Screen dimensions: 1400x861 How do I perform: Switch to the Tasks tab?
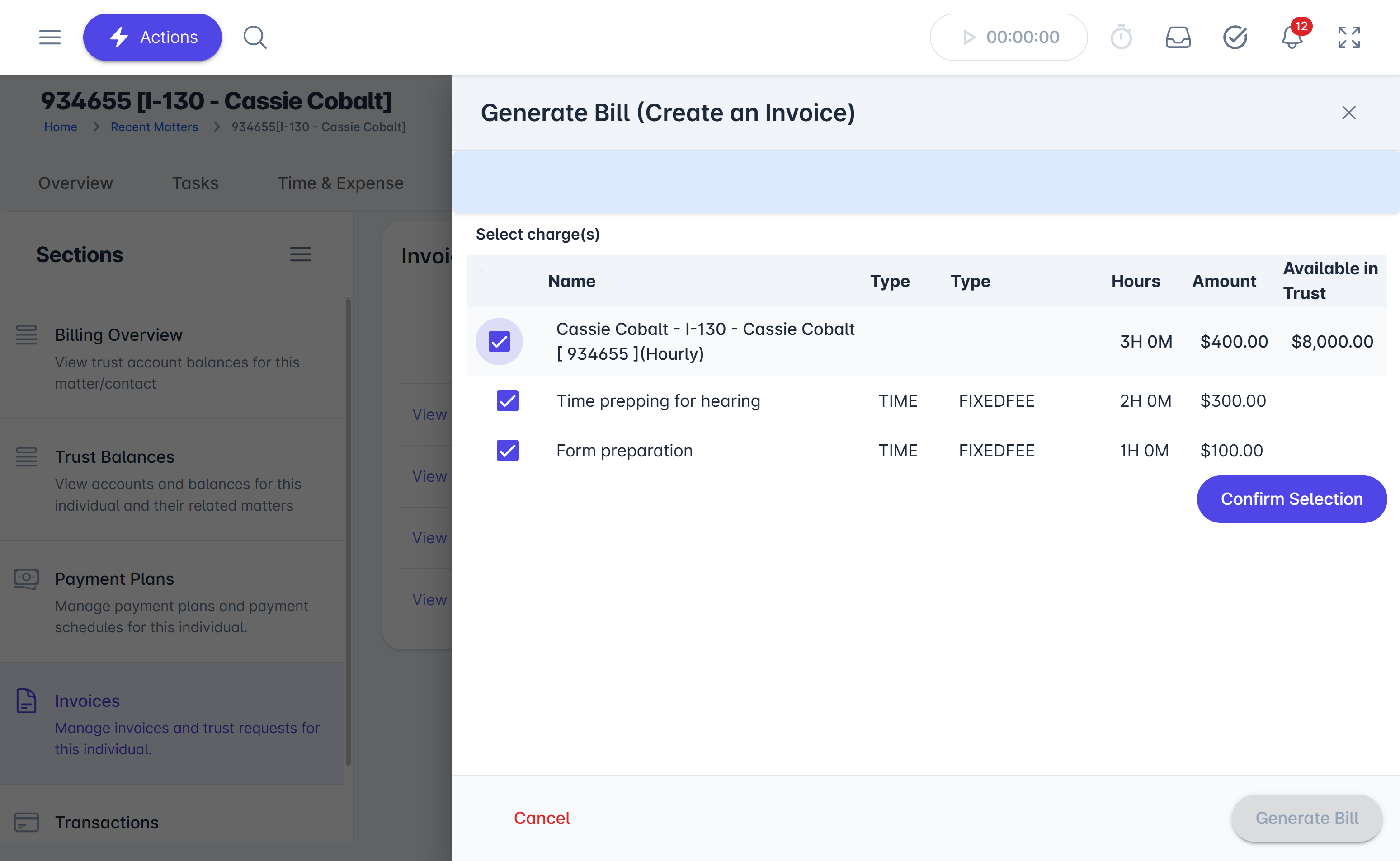[x=195, y=183]
